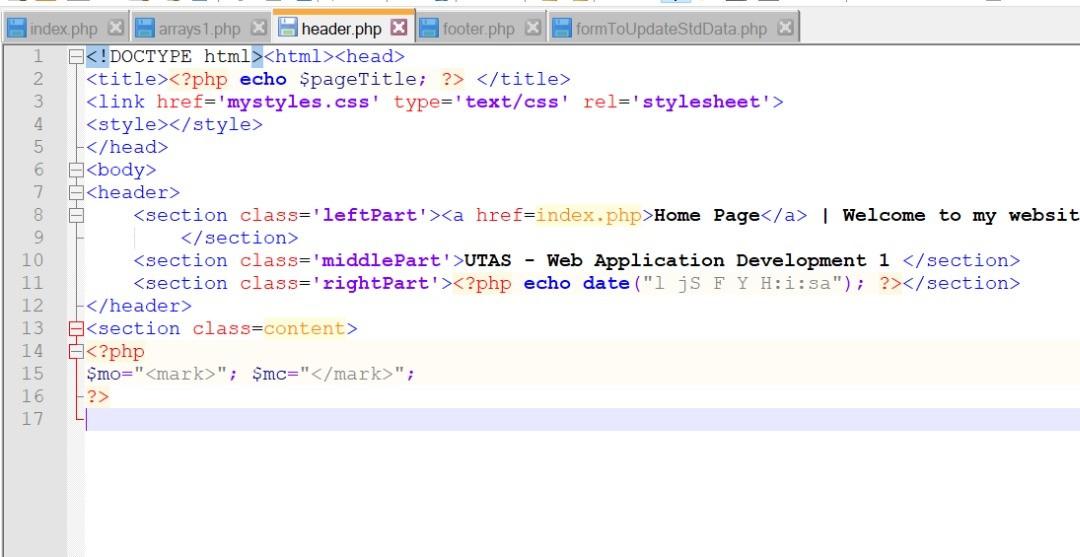Screen dimensions: 1080x557
Task: Open the formToUpdateStdData.php tab
Action: 672,29
